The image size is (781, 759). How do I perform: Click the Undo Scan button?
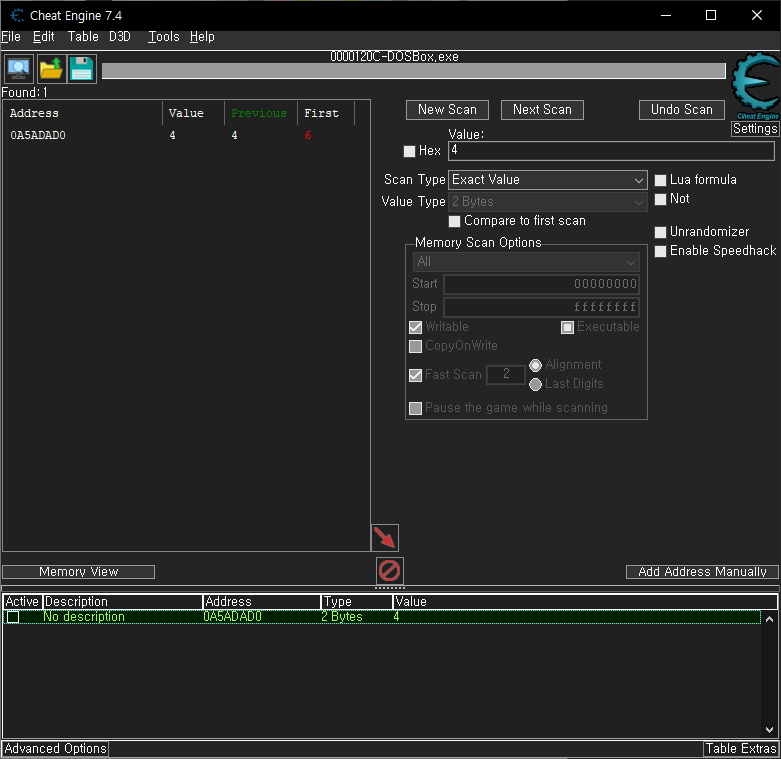pyautogui.click(x=682, y=110)
